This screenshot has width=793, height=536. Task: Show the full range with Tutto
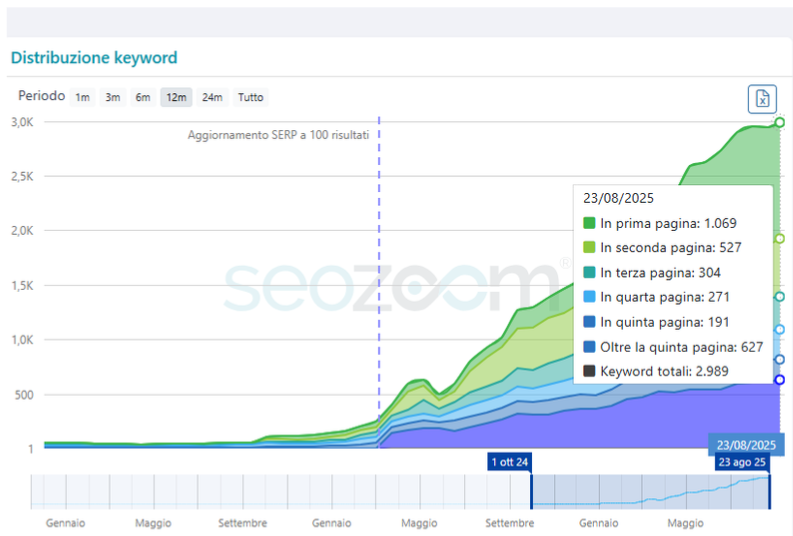tap(251, 97)
